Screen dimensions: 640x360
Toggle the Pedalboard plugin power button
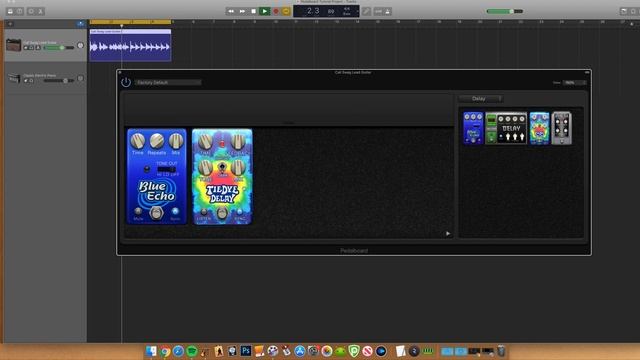126,82
